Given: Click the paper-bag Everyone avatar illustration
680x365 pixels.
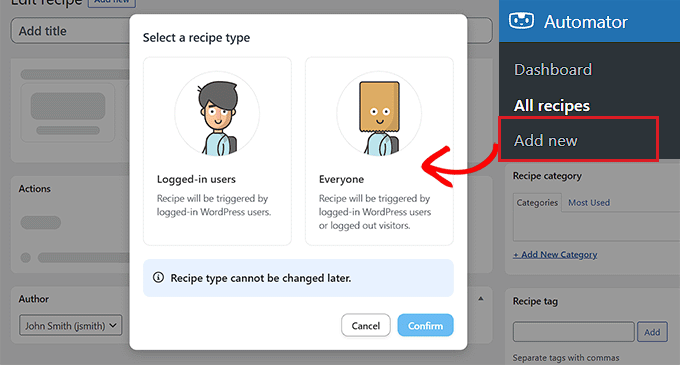Looking at the screenshot, I should pyautogui.click(x=379, y=114).
